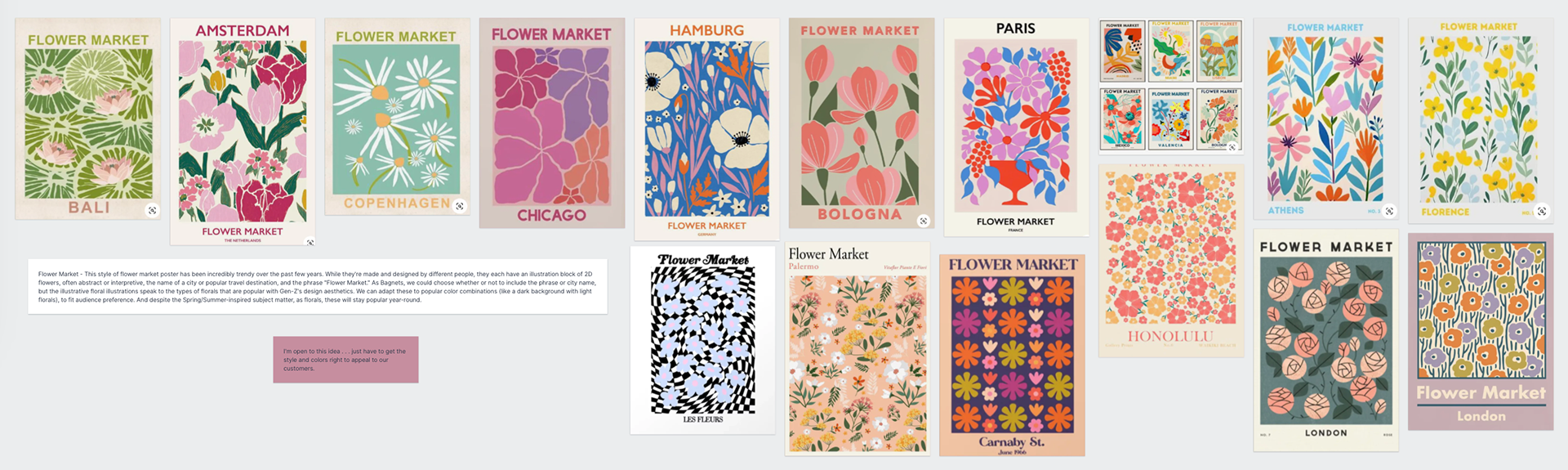Select the Valencia mini poster in grid
The height and width of the screenshot is (470, 1568).
pyautogui.click(x=1170, y=119)
